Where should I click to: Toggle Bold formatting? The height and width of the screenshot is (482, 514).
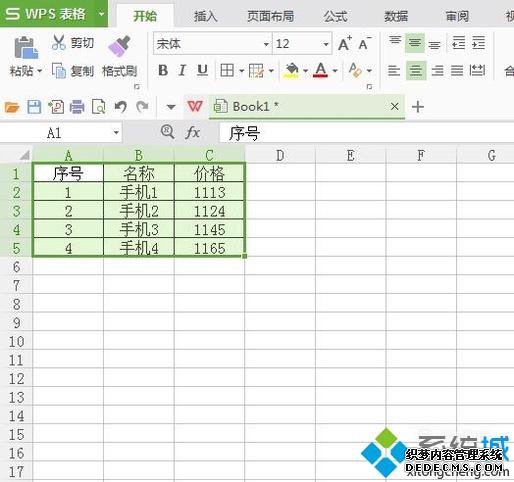[x=163, y=70]
